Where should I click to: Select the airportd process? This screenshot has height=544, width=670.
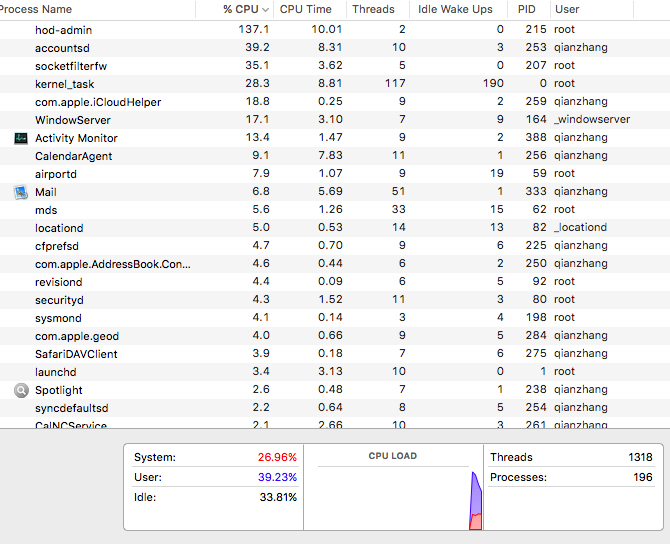pyautogui.click(x=56, y=174)
